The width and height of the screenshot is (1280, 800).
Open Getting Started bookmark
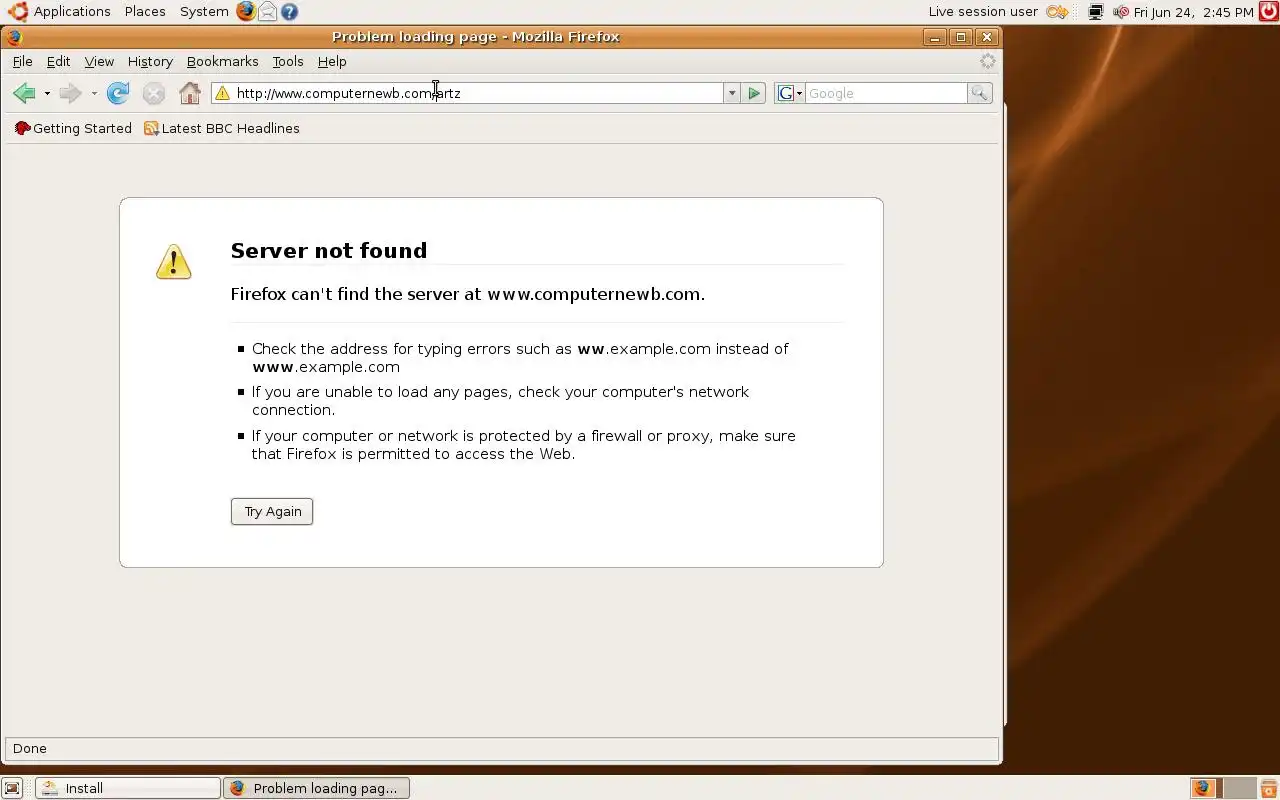[73, 128]
